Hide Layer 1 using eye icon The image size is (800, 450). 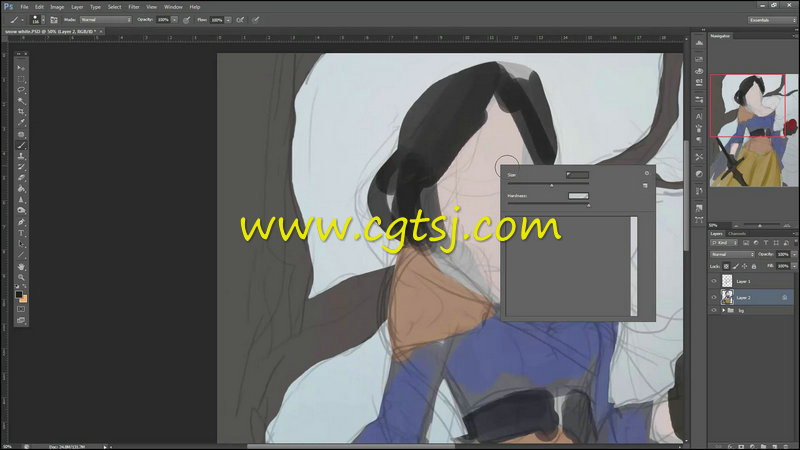[x=714, y=281]
